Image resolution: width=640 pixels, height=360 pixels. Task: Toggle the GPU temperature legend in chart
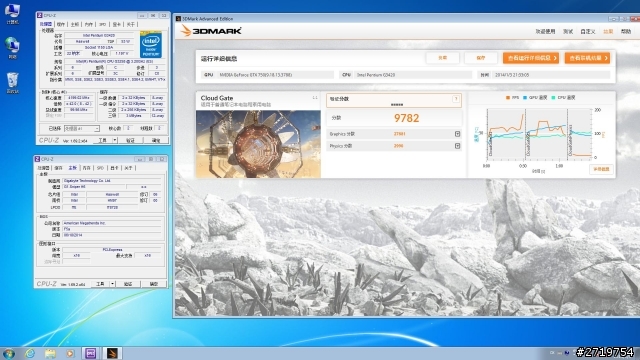click(535, 98)
